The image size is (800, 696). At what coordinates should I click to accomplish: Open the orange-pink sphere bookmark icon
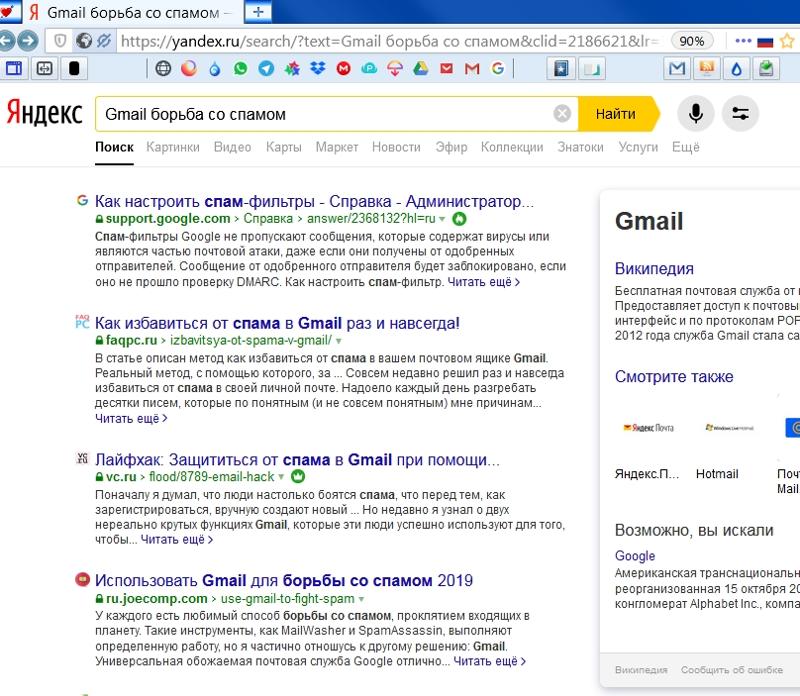point(189,68)
